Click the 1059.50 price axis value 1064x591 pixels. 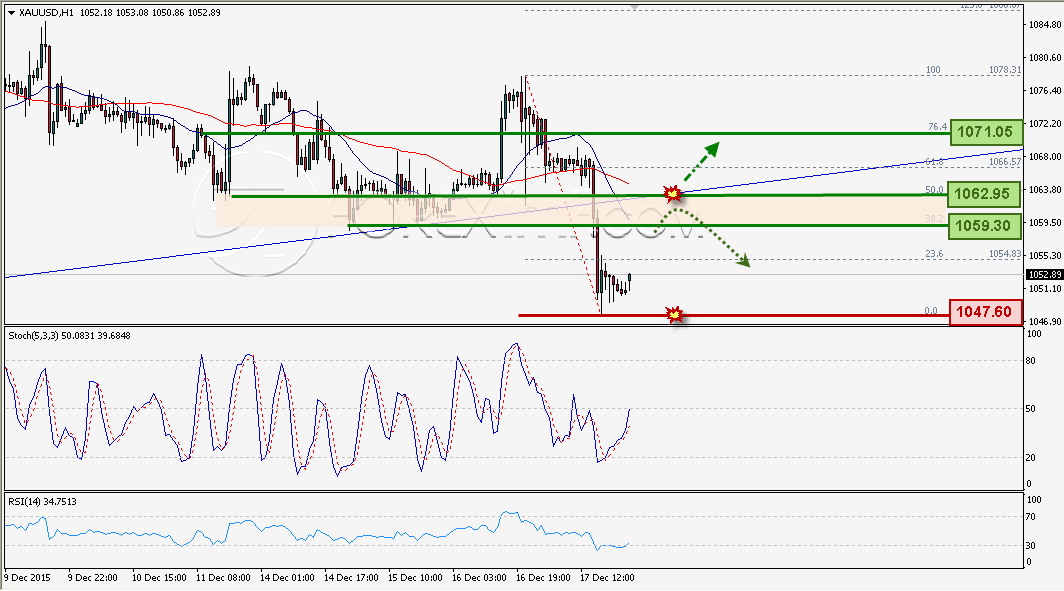pos(1045,222)
